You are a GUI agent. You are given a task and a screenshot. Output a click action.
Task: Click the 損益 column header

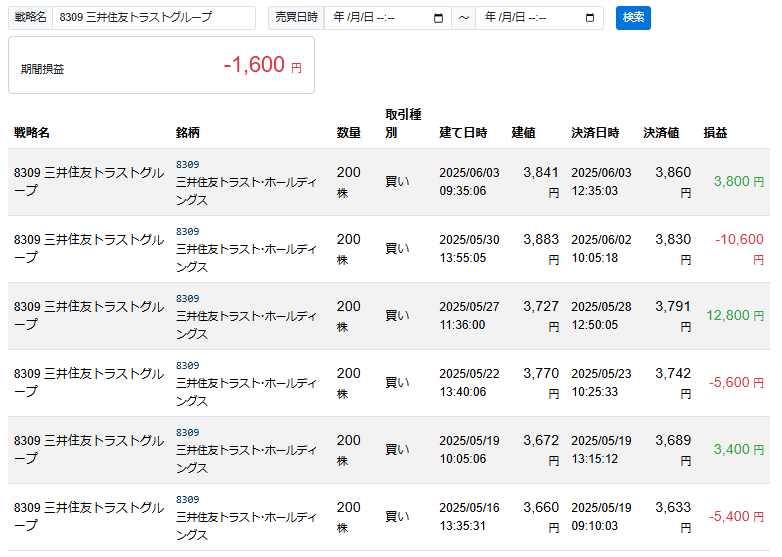[715, 133]
